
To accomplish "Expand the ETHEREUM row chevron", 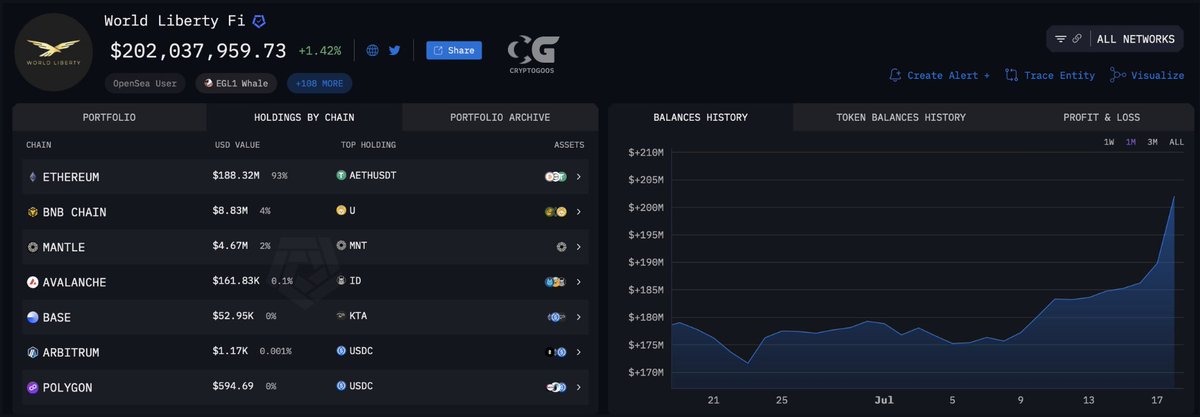I will 579,177.
